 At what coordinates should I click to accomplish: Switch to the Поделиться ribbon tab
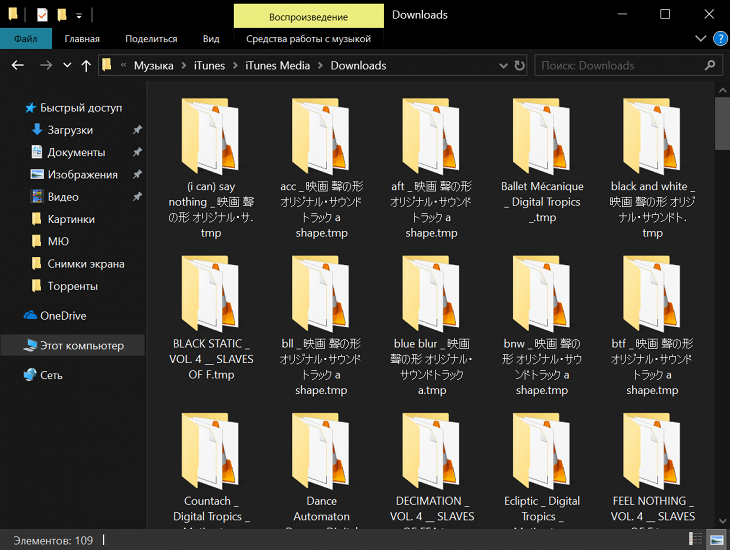(x=151, y=39)
